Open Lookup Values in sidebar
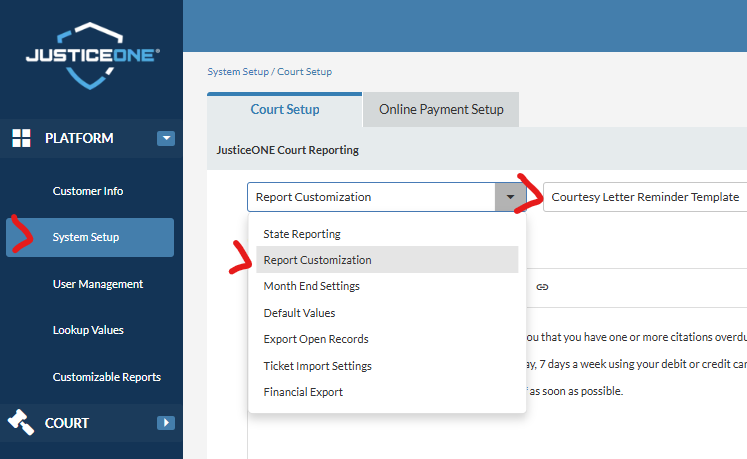 coord(88,330)
